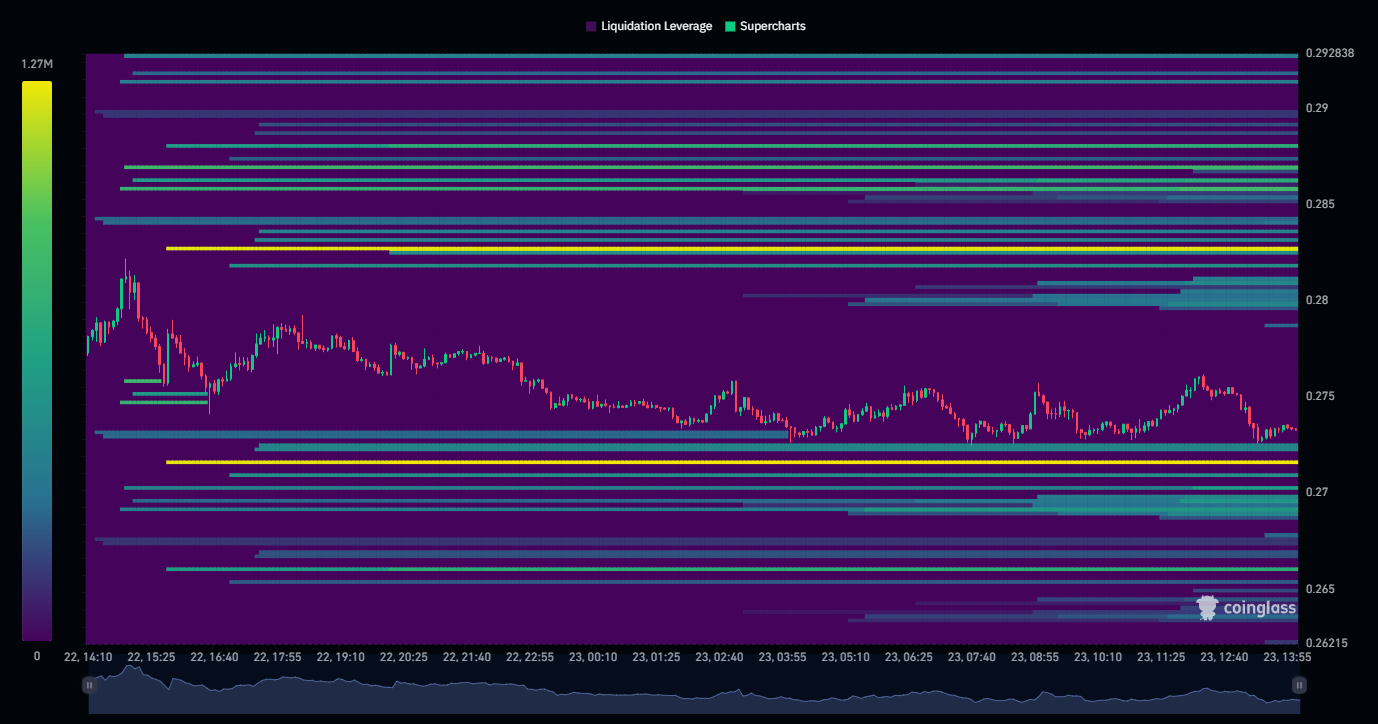This screenshot has height=724, width=1378.
Task: Click the vertical color scale bar of liquidation intensity
Action: (x=37, y=361)
